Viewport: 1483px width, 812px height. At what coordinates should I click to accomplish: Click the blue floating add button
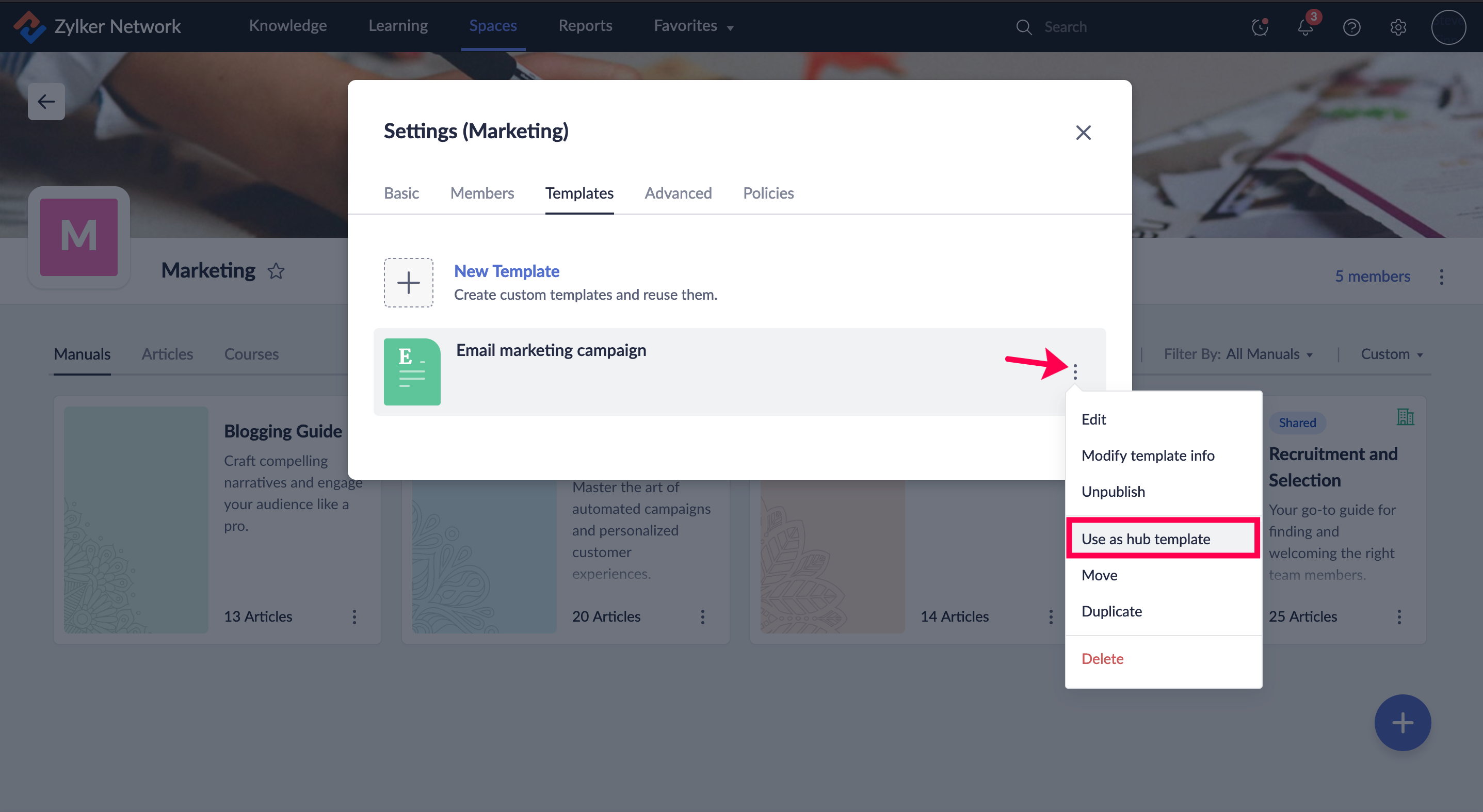(1402, 722)
